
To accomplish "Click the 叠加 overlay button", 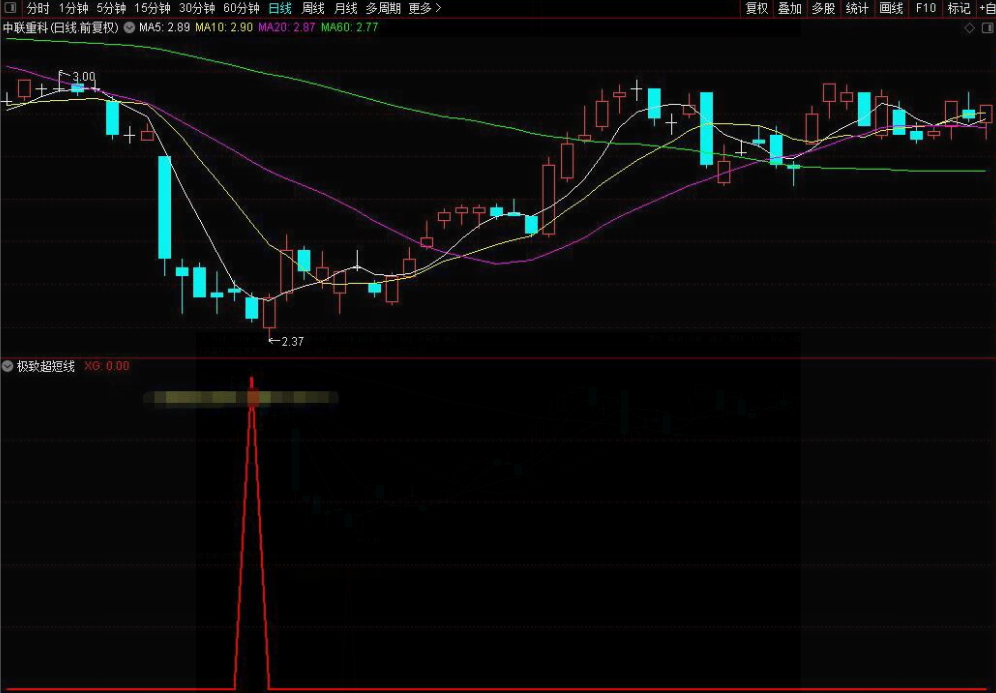I will (x=790, y=8).
